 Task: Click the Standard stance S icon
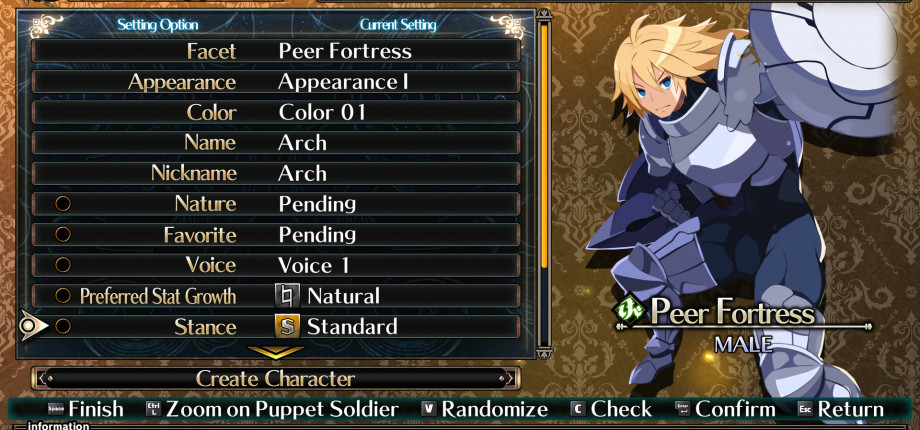(287, 326)
